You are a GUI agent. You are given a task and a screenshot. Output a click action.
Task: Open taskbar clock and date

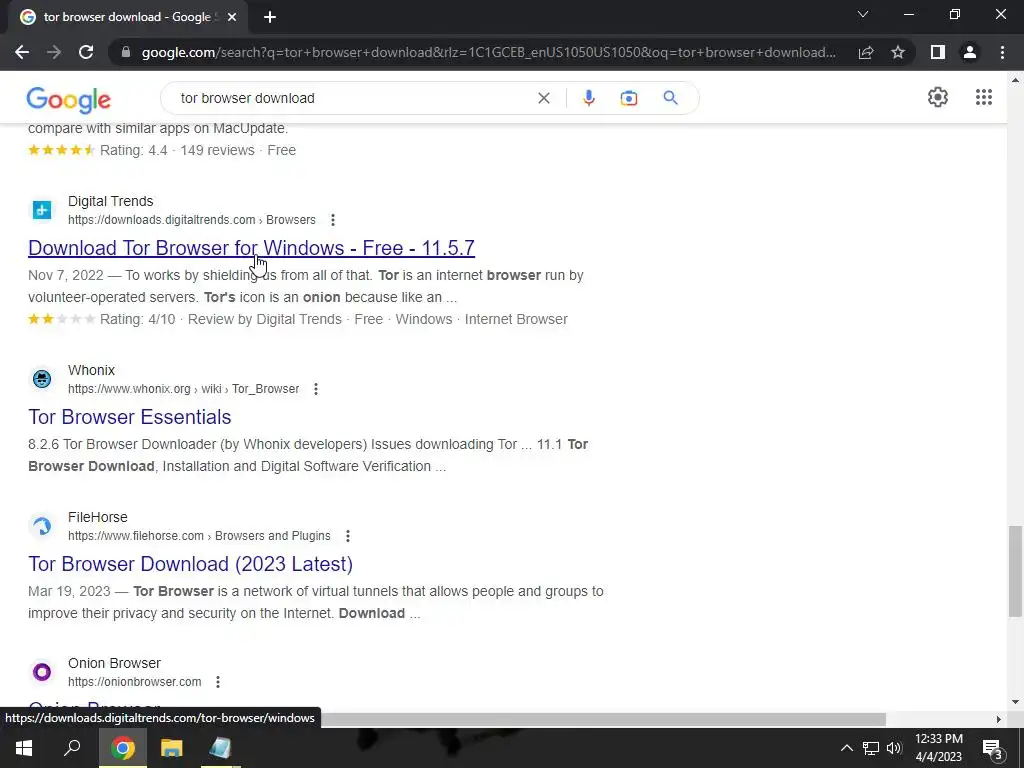(939, 748)
